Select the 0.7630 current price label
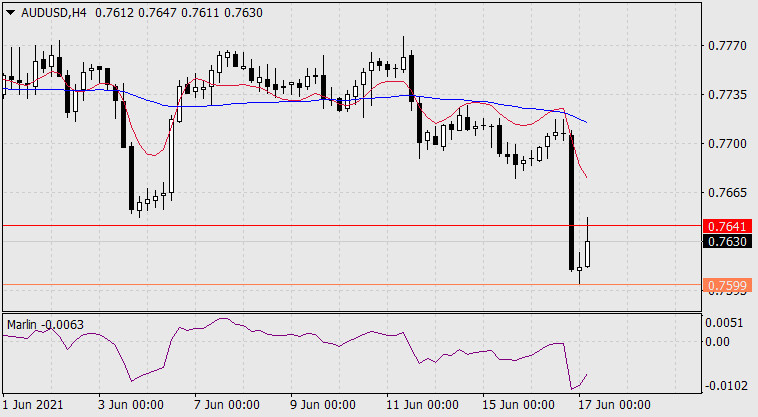Image resolution: width=758 pixels, height=417 pixels. 727,241
